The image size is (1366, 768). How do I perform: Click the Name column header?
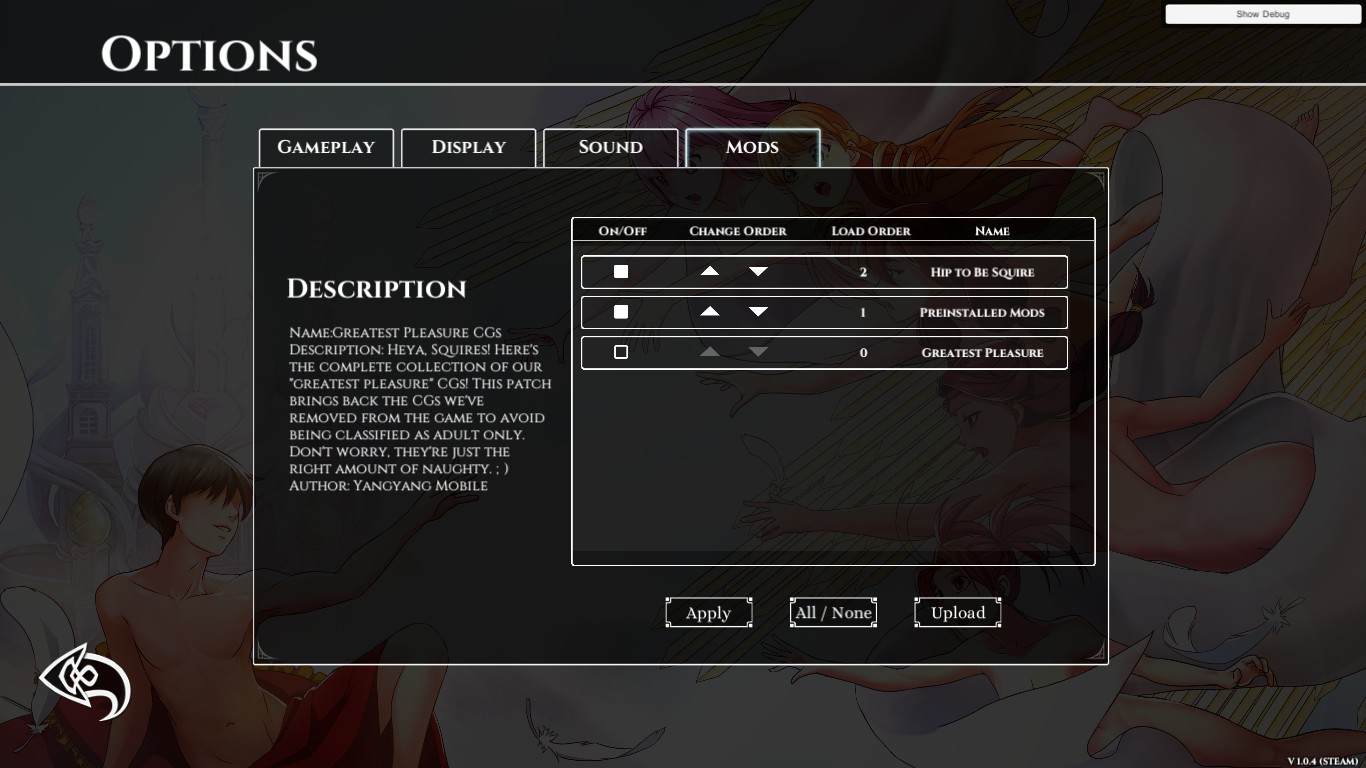point(992,231)
